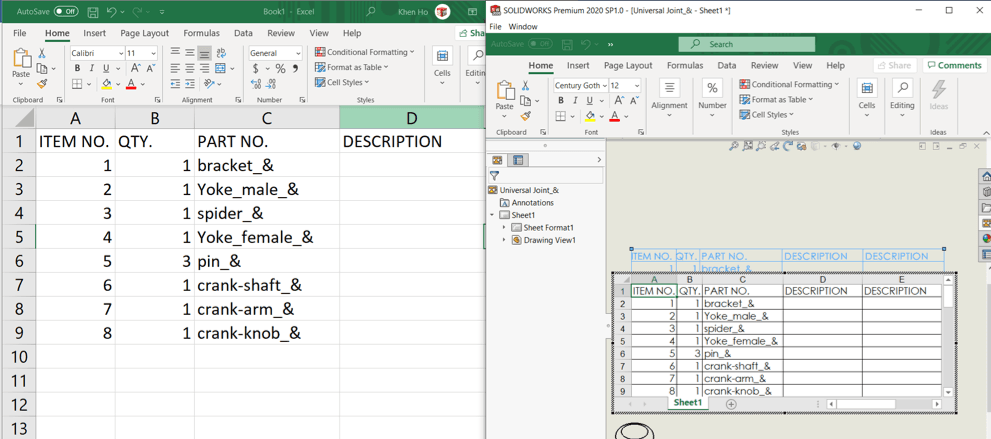Open Format as Table in Book1 Excel
This screenshot has height=439, width=991.
click(351, 67)
